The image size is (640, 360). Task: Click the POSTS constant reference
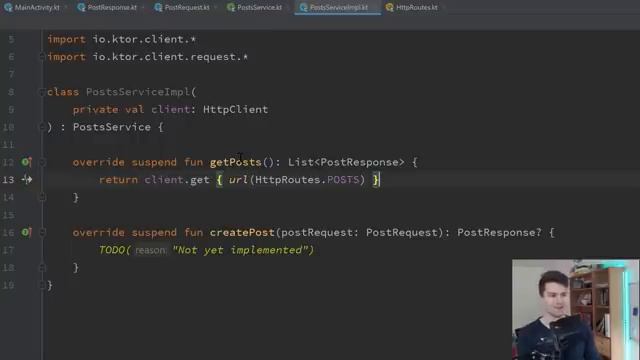click(x=343, y=180)
